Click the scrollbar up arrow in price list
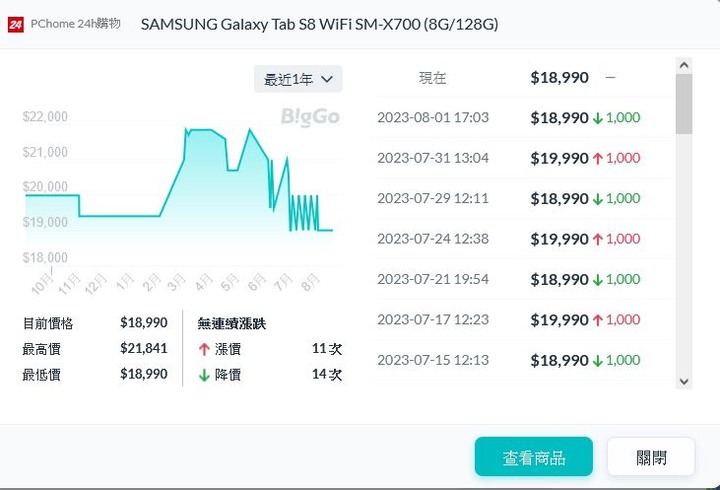Screen dimensions: 720x490 (684, 65)
